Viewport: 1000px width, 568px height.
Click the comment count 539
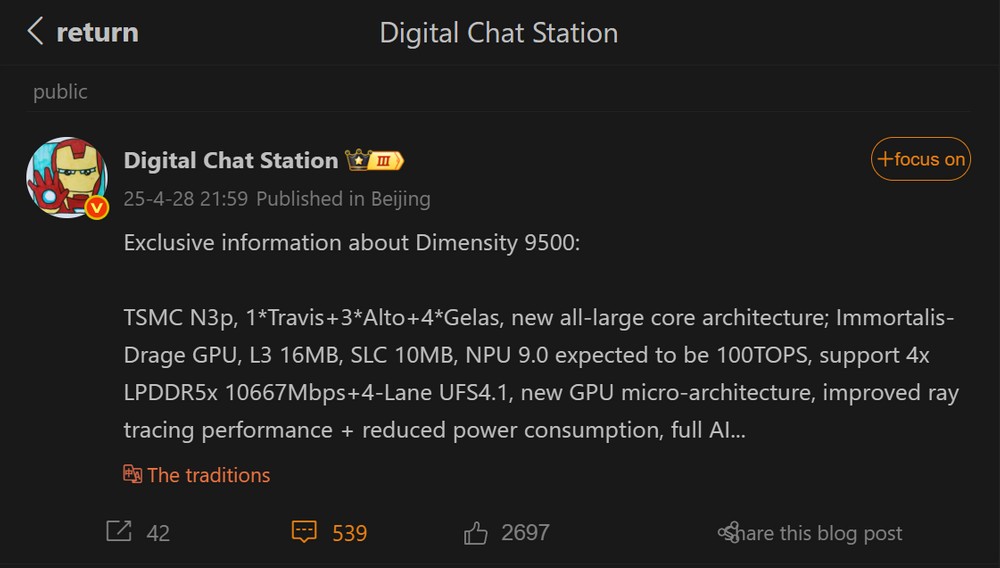click(349, 533)
